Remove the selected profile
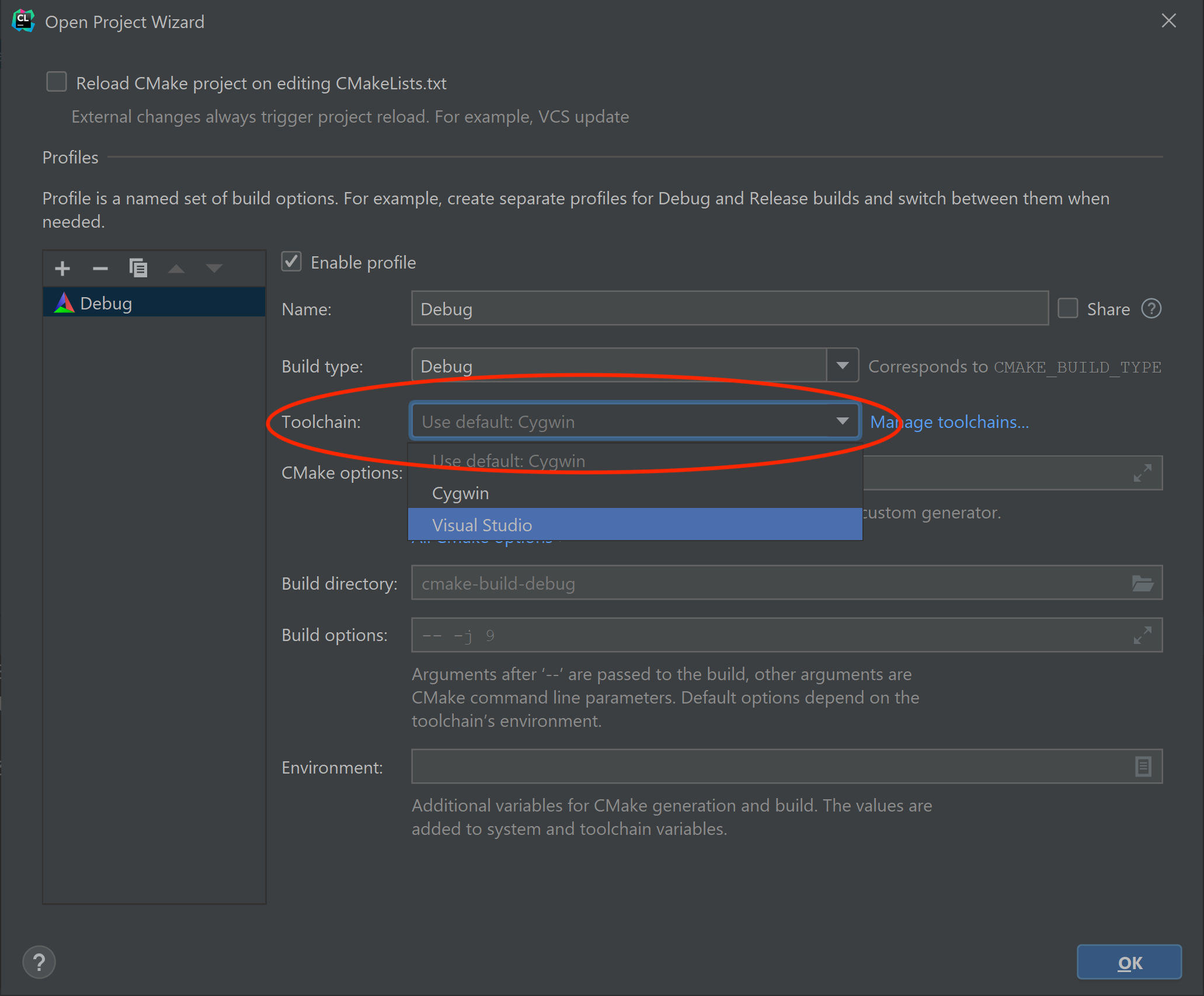1204x996 pixels. [x=100, y=269]
